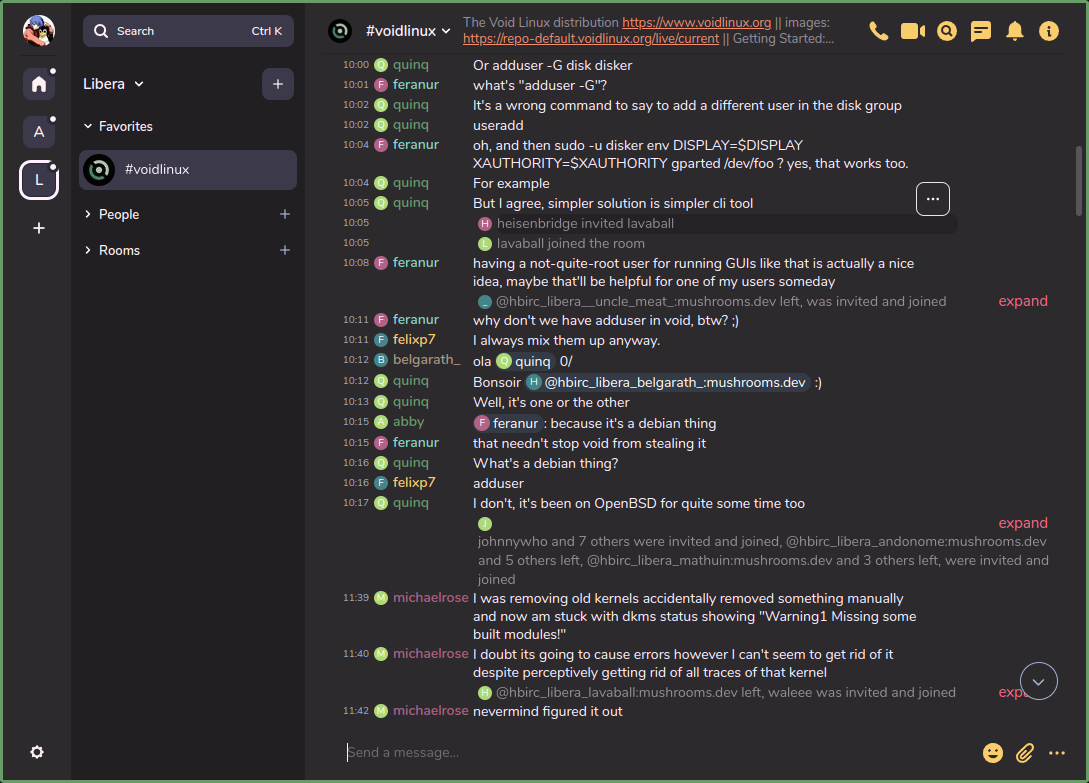Click belgarath_'s avatar at 10:12

(381, 360)
